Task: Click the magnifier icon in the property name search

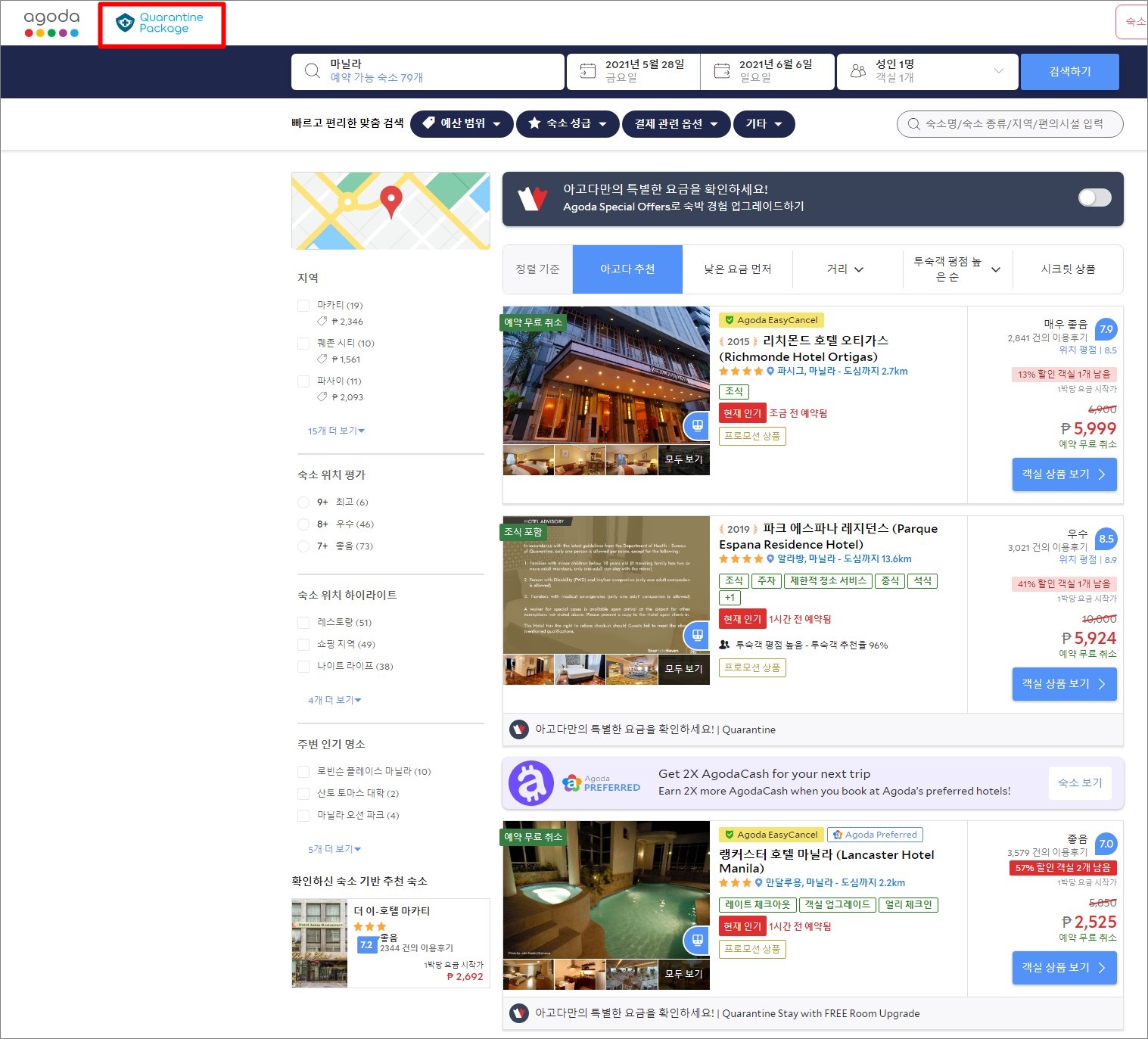Action: coord(914,124)
